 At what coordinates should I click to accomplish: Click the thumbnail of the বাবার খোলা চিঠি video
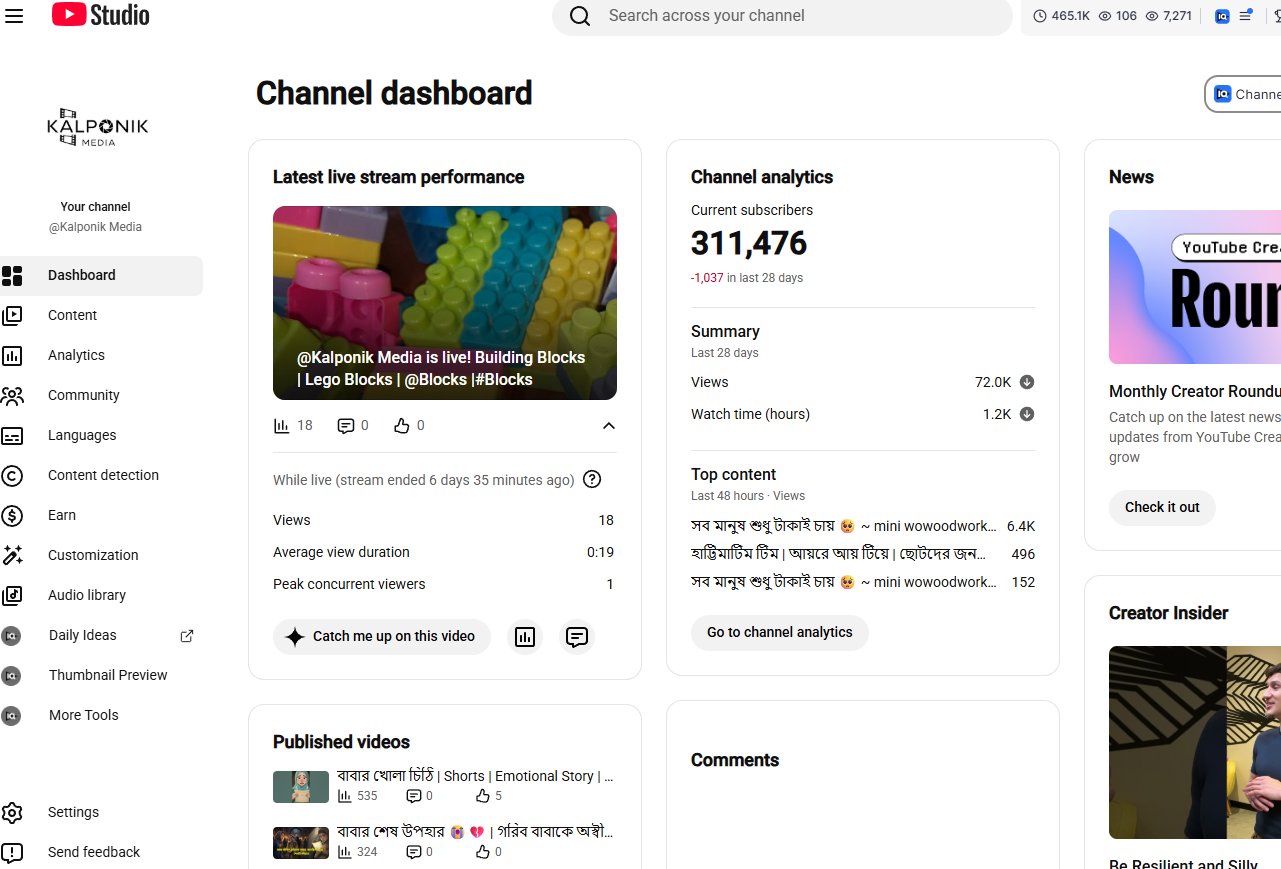[x=301, y=787]
